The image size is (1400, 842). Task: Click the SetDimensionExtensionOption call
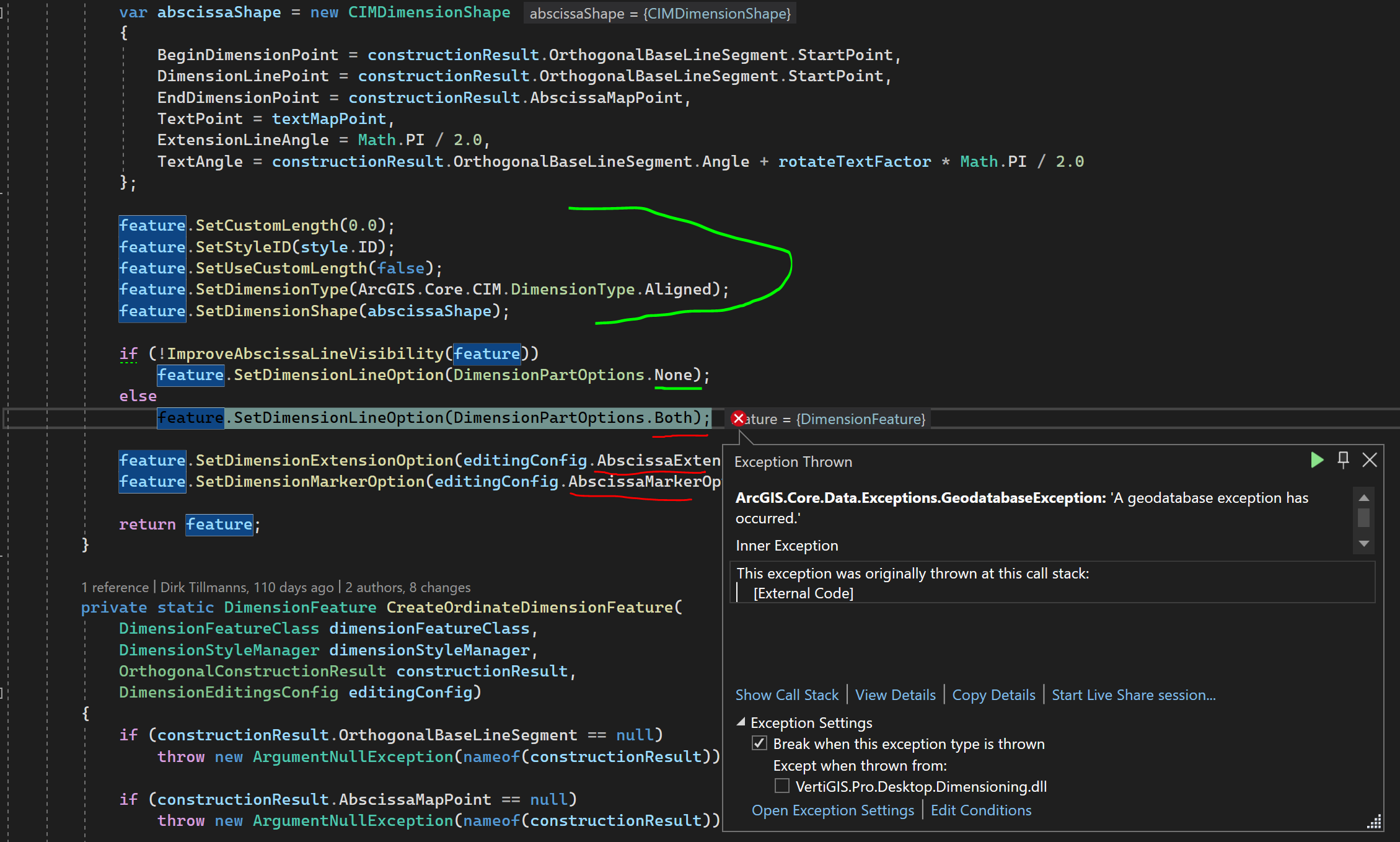[x=324, y=461]
